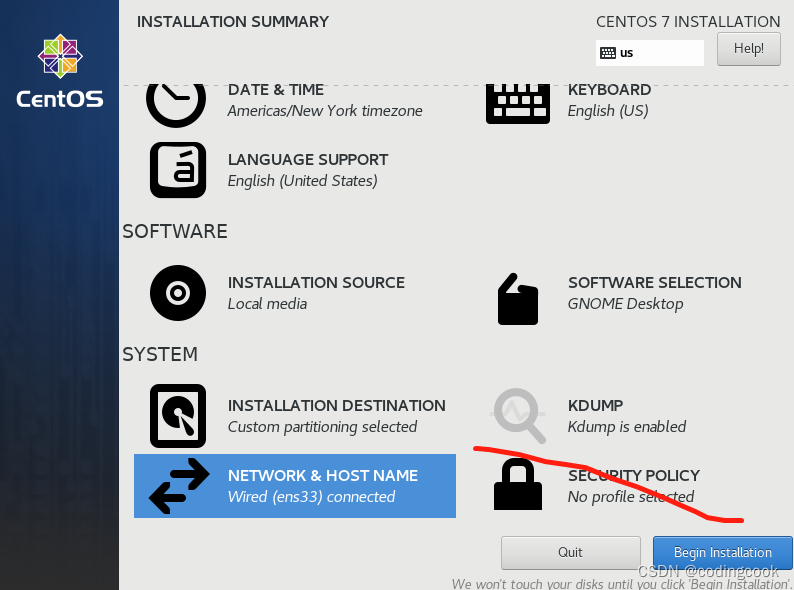Open INSTALLATION SOURCE label
The width and height of the screenshot is (794, 590).
316,283
